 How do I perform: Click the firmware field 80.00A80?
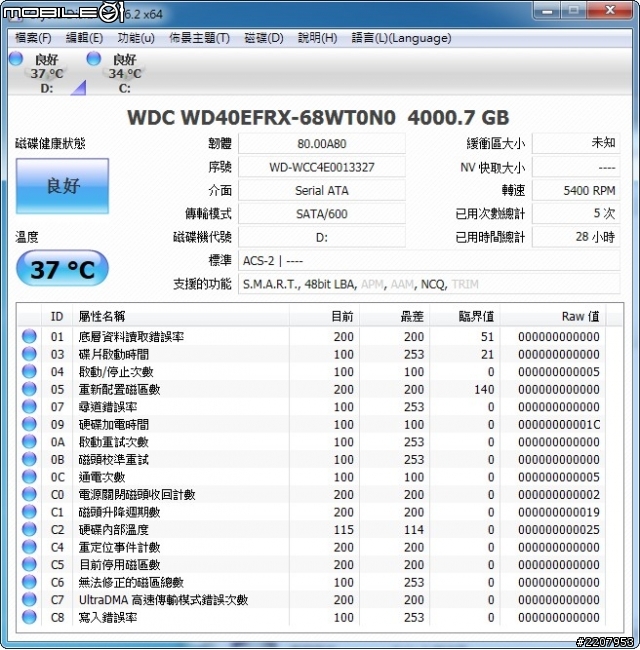tap(322, 143)
